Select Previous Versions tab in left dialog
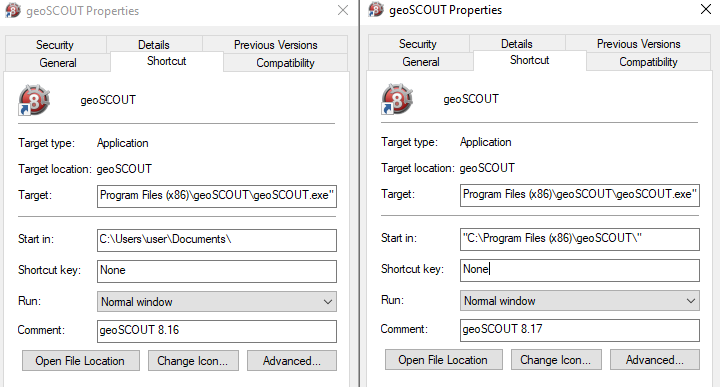This screenshot has width=720, height=387. point(276,45)
